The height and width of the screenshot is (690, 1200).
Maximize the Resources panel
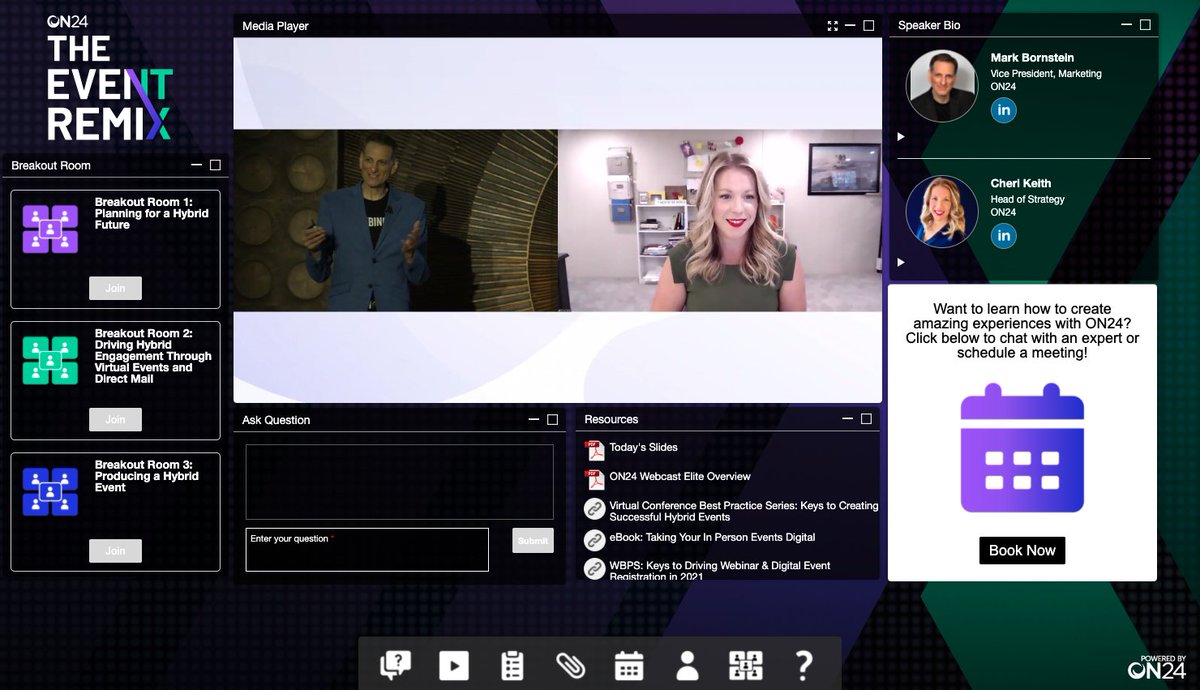(x=867, y=419)
